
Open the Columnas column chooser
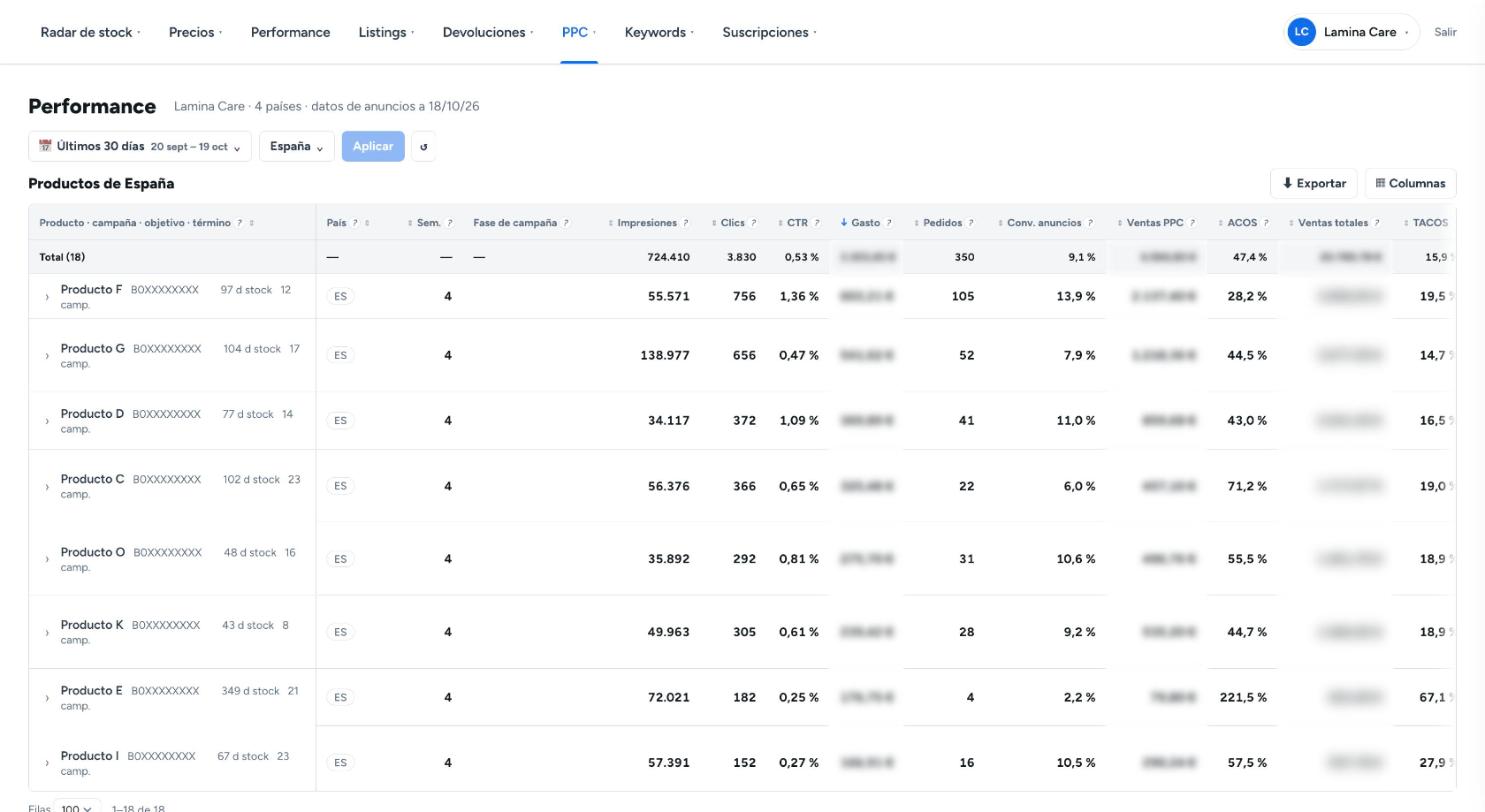(1410, 184)
